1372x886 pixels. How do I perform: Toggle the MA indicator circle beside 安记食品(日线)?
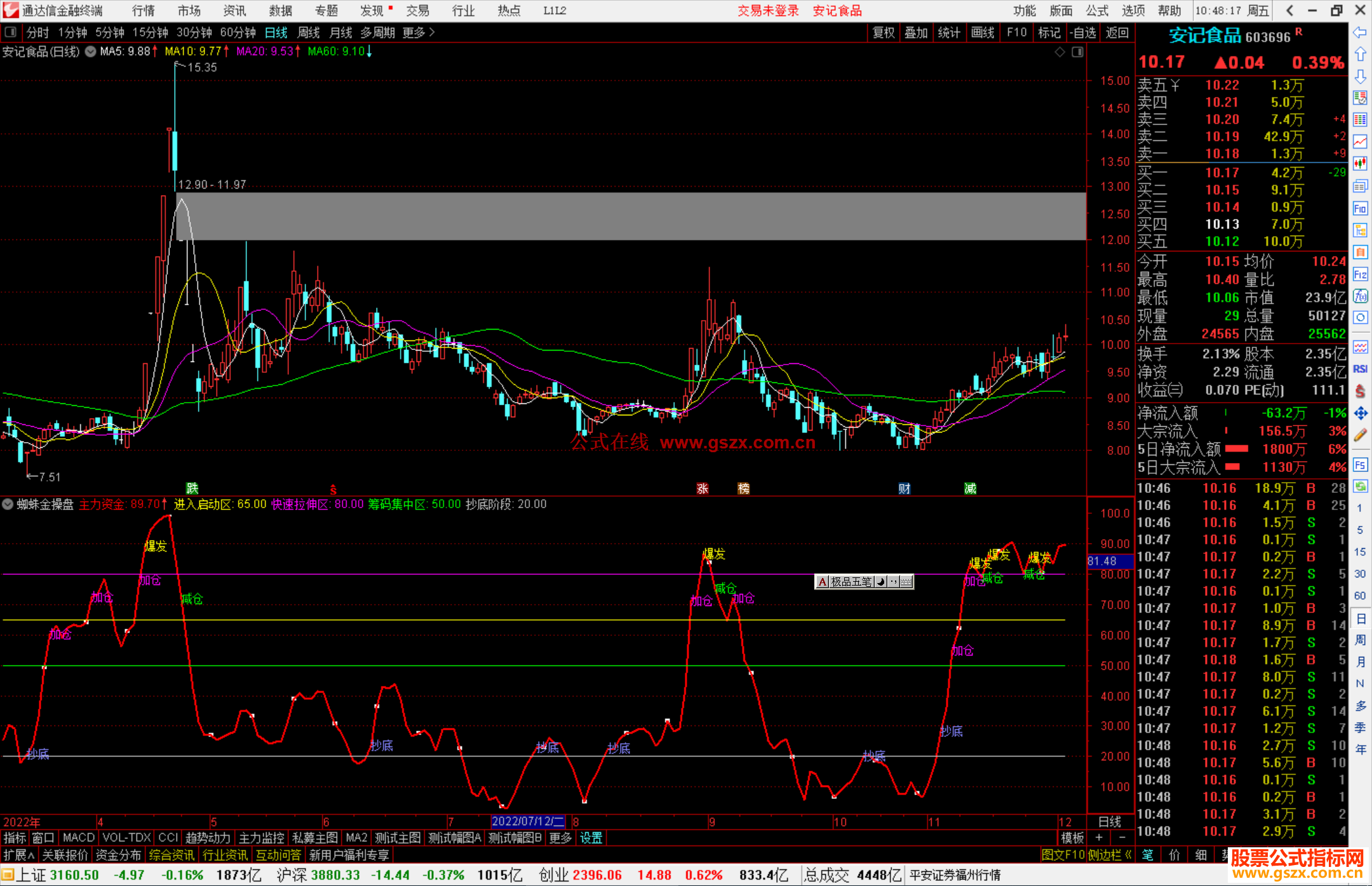tap(90, 51)
